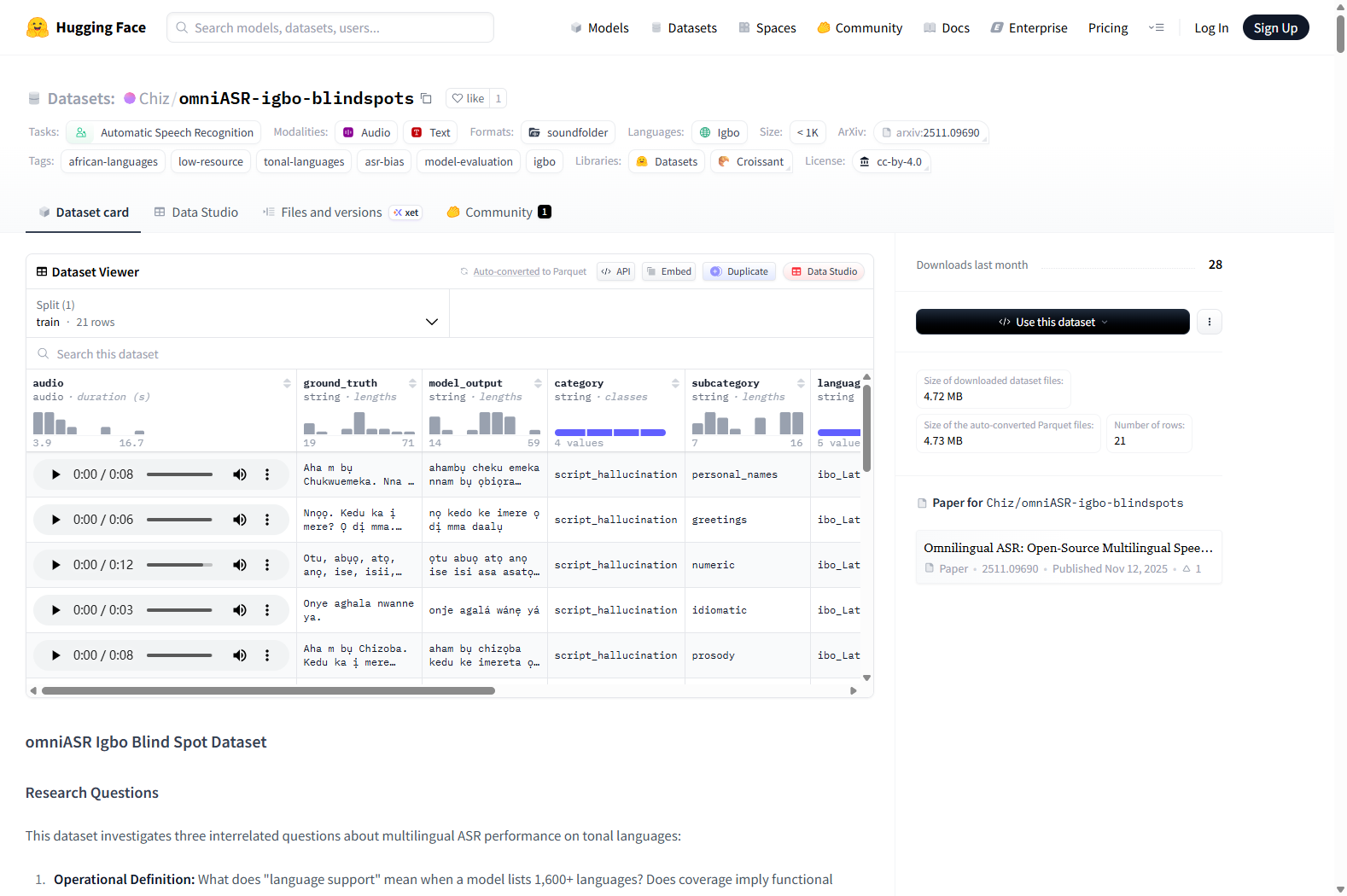
Task: Select the Igbo language tag
Action: pos(720,132)
